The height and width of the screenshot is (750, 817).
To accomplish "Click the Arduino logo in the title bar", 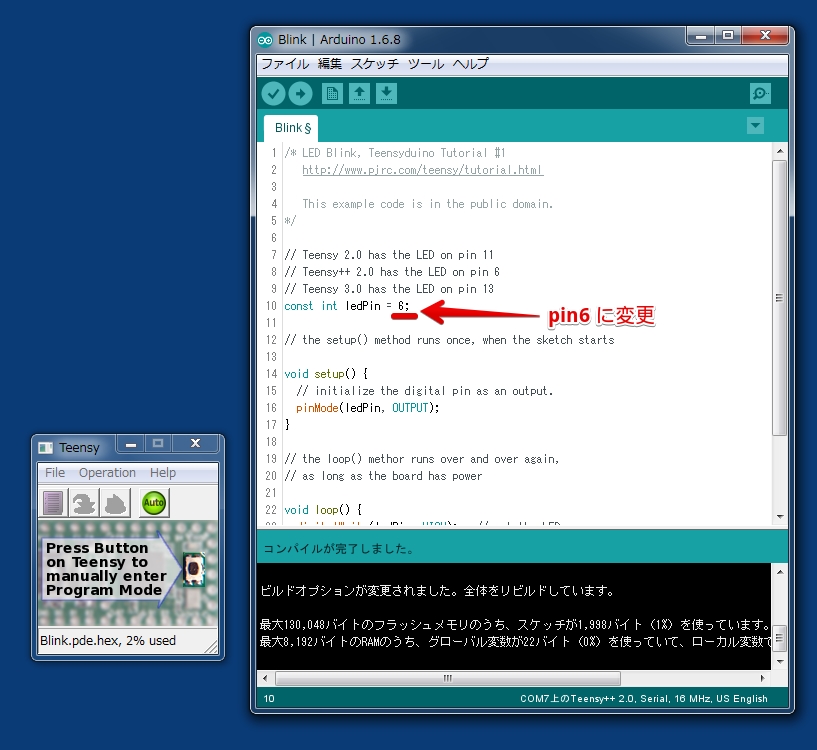I will tap(265, 40).
